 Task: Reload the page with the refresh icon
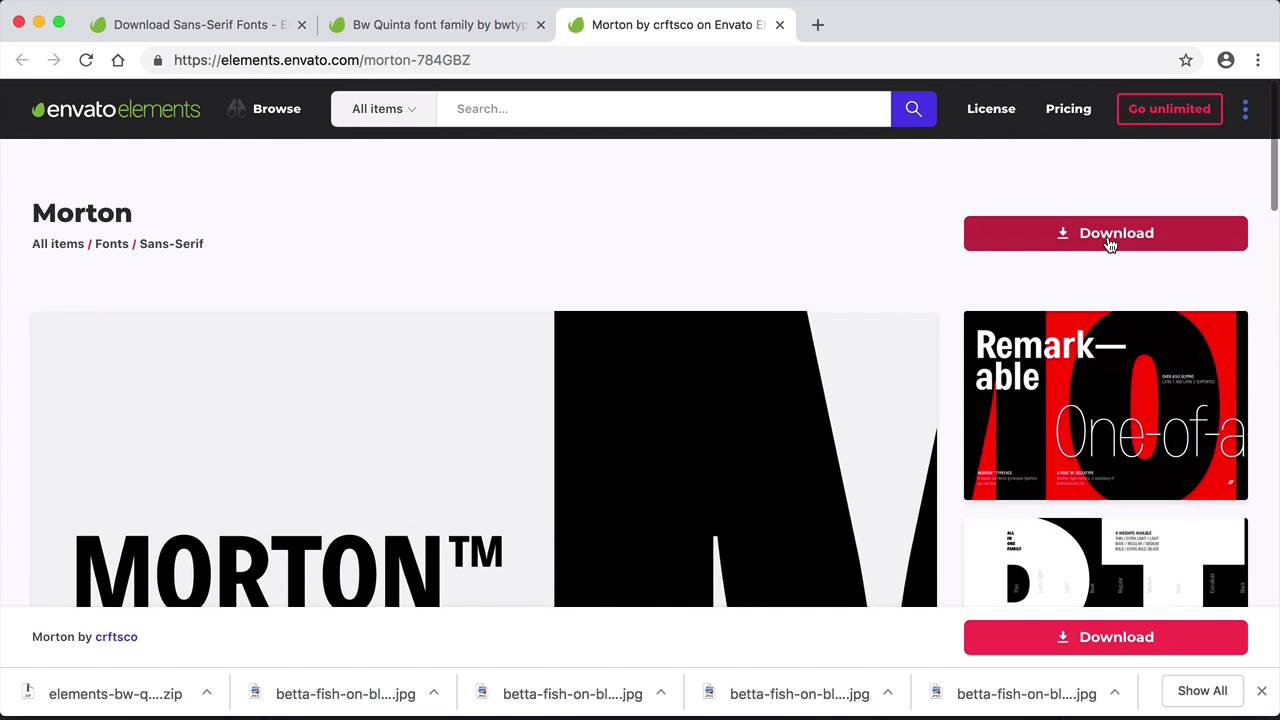86,60
